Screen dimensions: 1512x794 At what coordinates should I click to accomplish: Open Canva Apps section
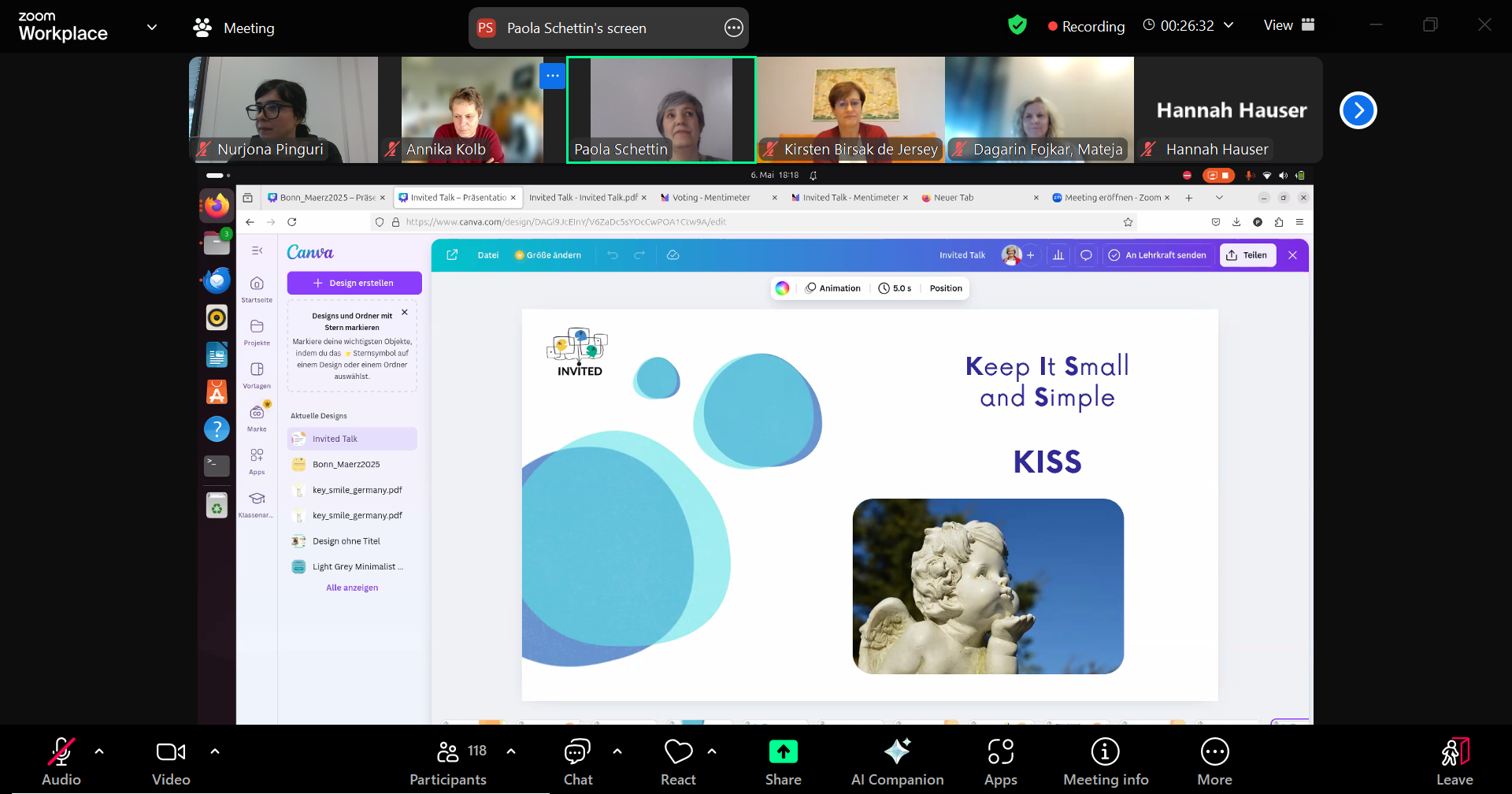257,462
